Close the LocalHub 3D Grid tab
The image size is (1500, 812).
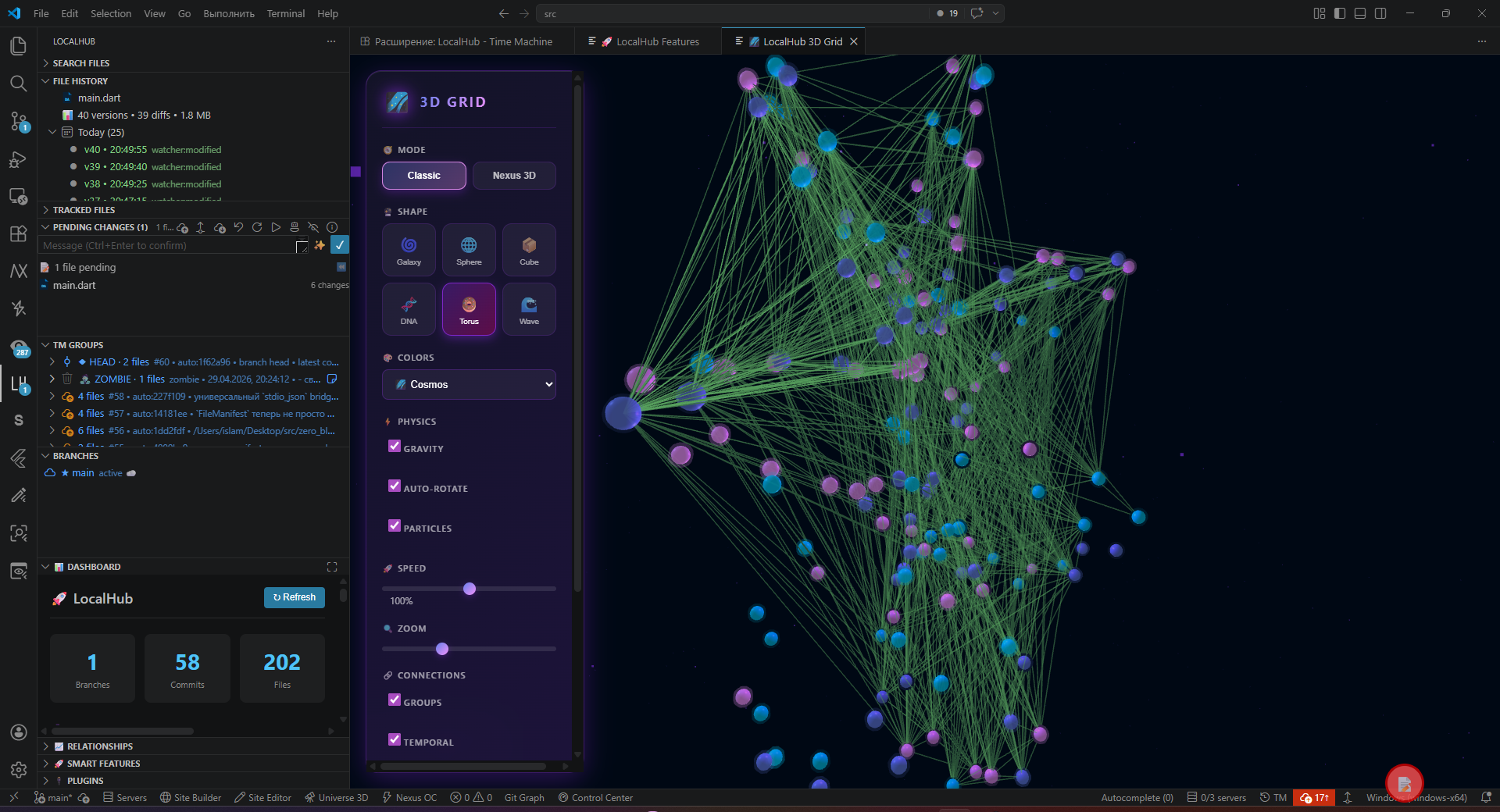pos(854,41)
